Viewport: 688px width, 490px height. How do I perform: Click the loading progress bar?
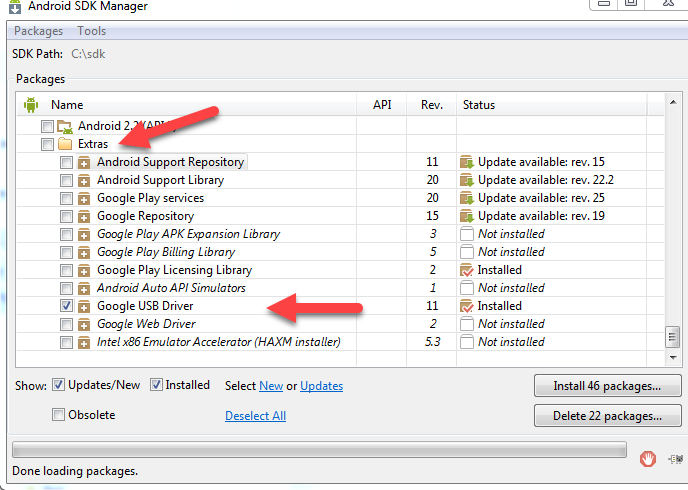[319, 450]
